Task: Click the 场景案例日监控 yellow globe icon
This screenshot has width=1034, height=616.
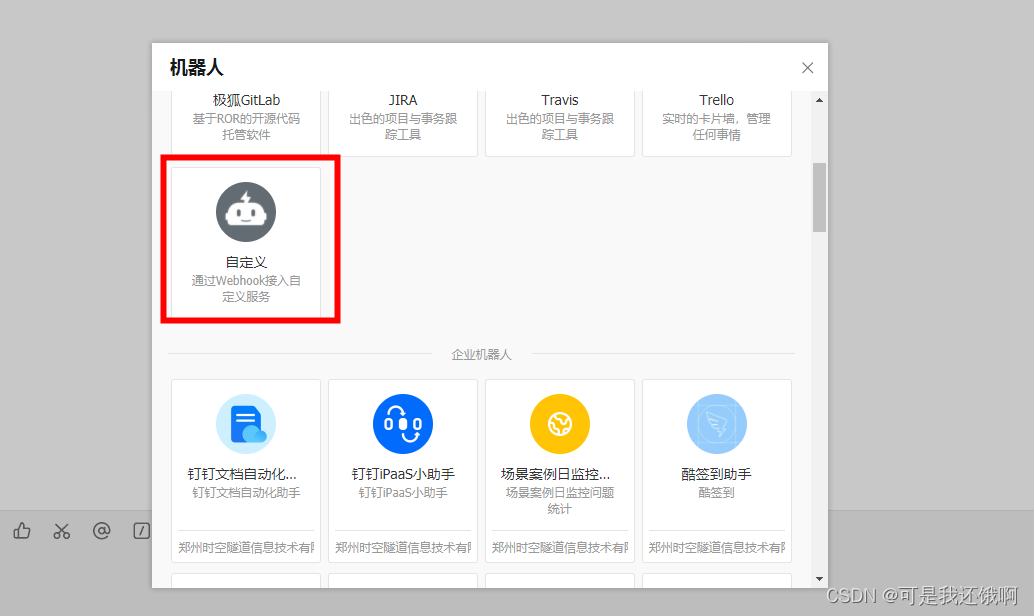Action: coord(560,424)
